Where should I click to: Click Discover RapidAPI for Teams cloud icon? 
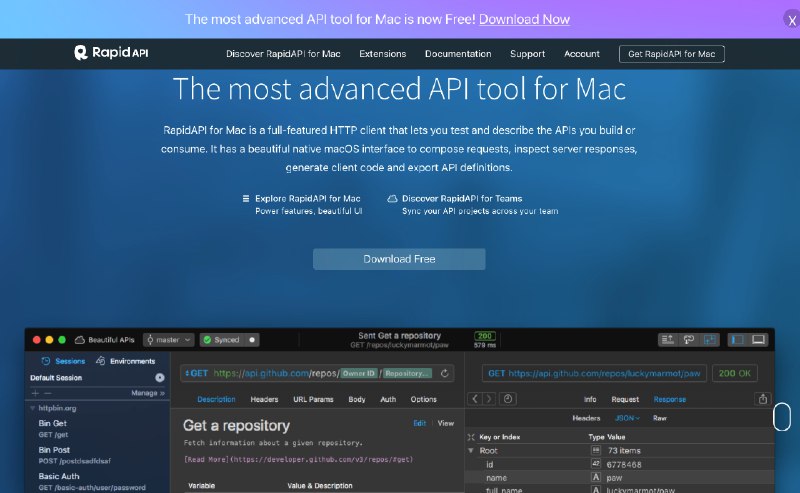(x=392, y=199)
